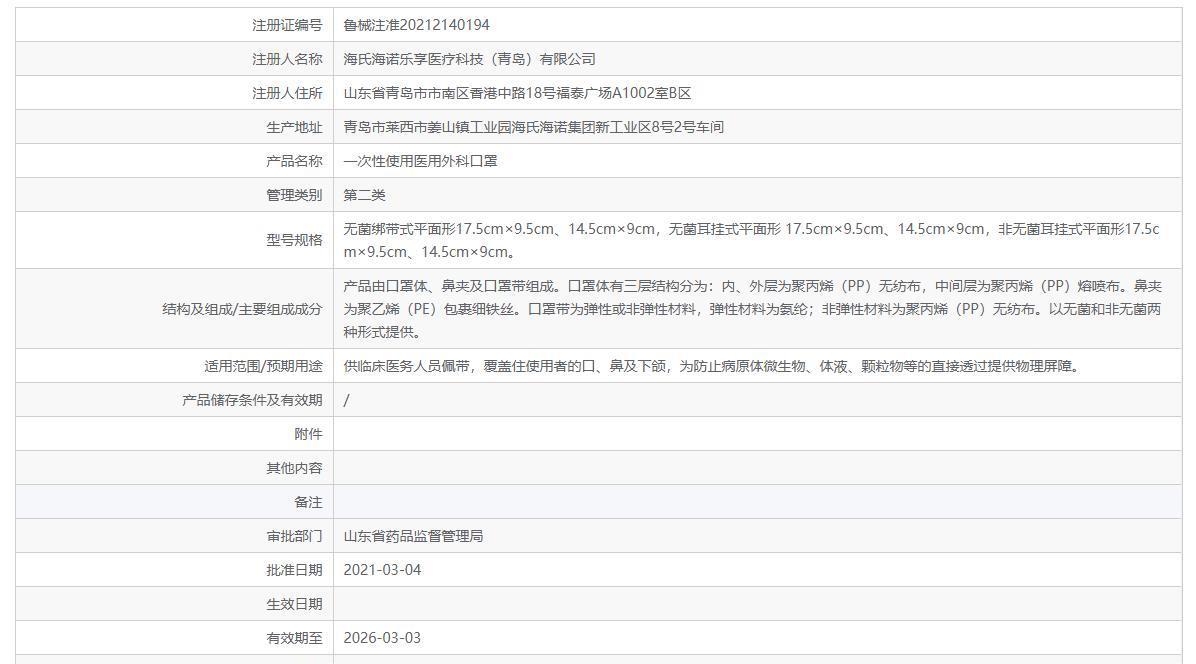Click the registrant name 海氏海诺乐享医疗科技 text

pyautogui.click(x=469, y=59)
